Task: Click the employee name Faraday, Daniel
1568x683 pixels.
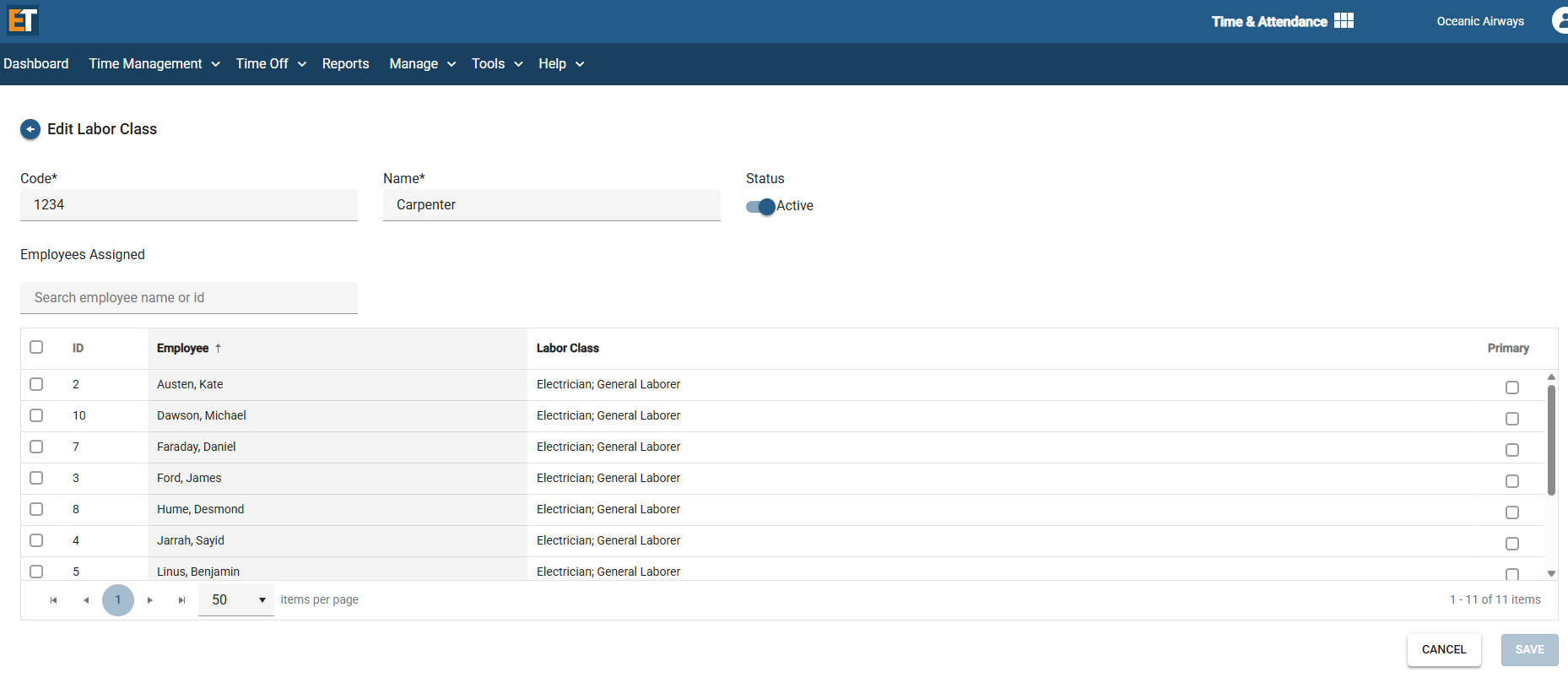Action: coord(197,447)
